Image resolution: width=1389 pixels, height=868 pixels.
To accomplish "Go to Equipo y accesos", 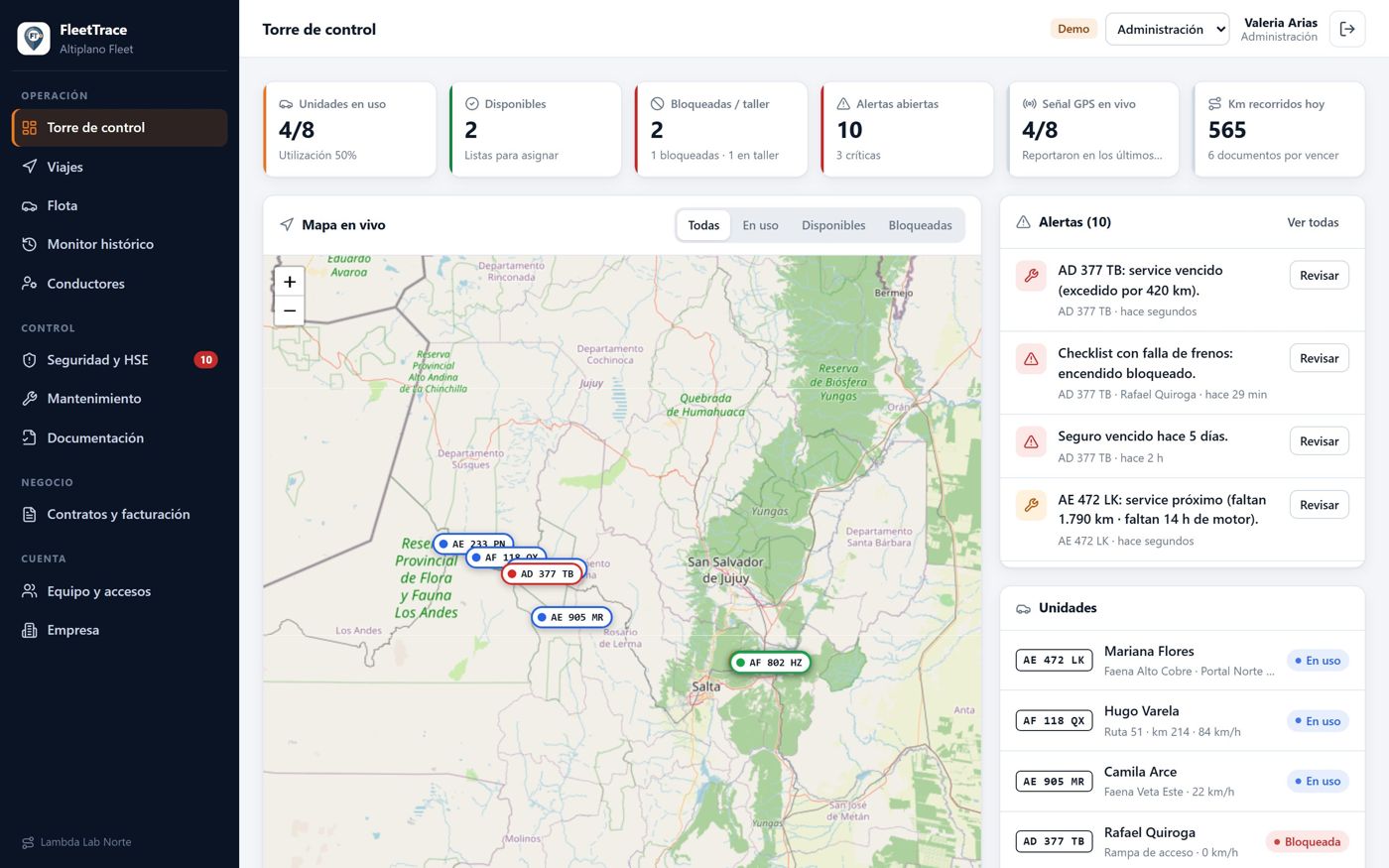I will point(120,591).
